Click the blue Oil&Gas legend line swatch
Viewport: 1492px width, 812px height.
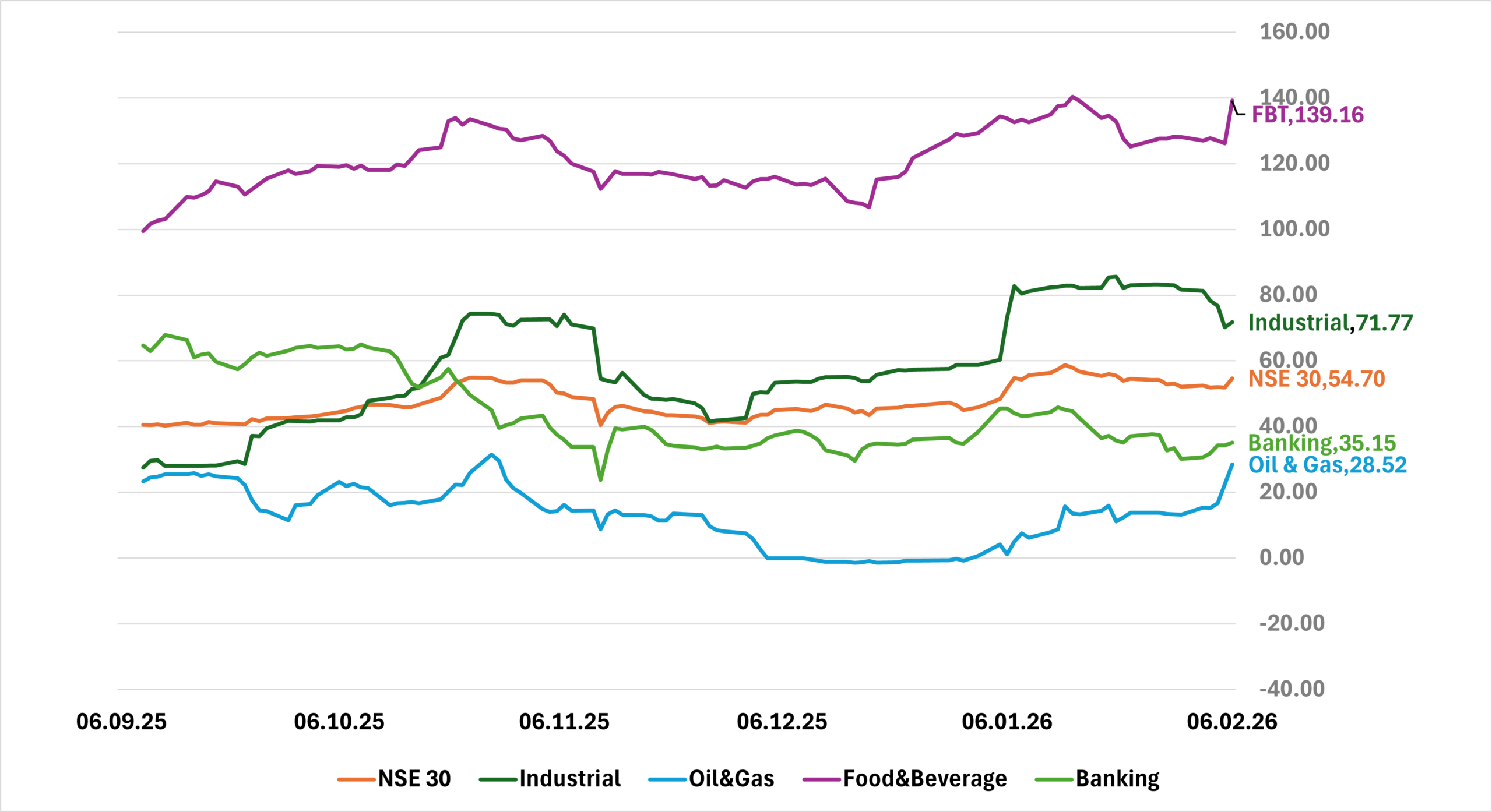click(x=667, y=779)
